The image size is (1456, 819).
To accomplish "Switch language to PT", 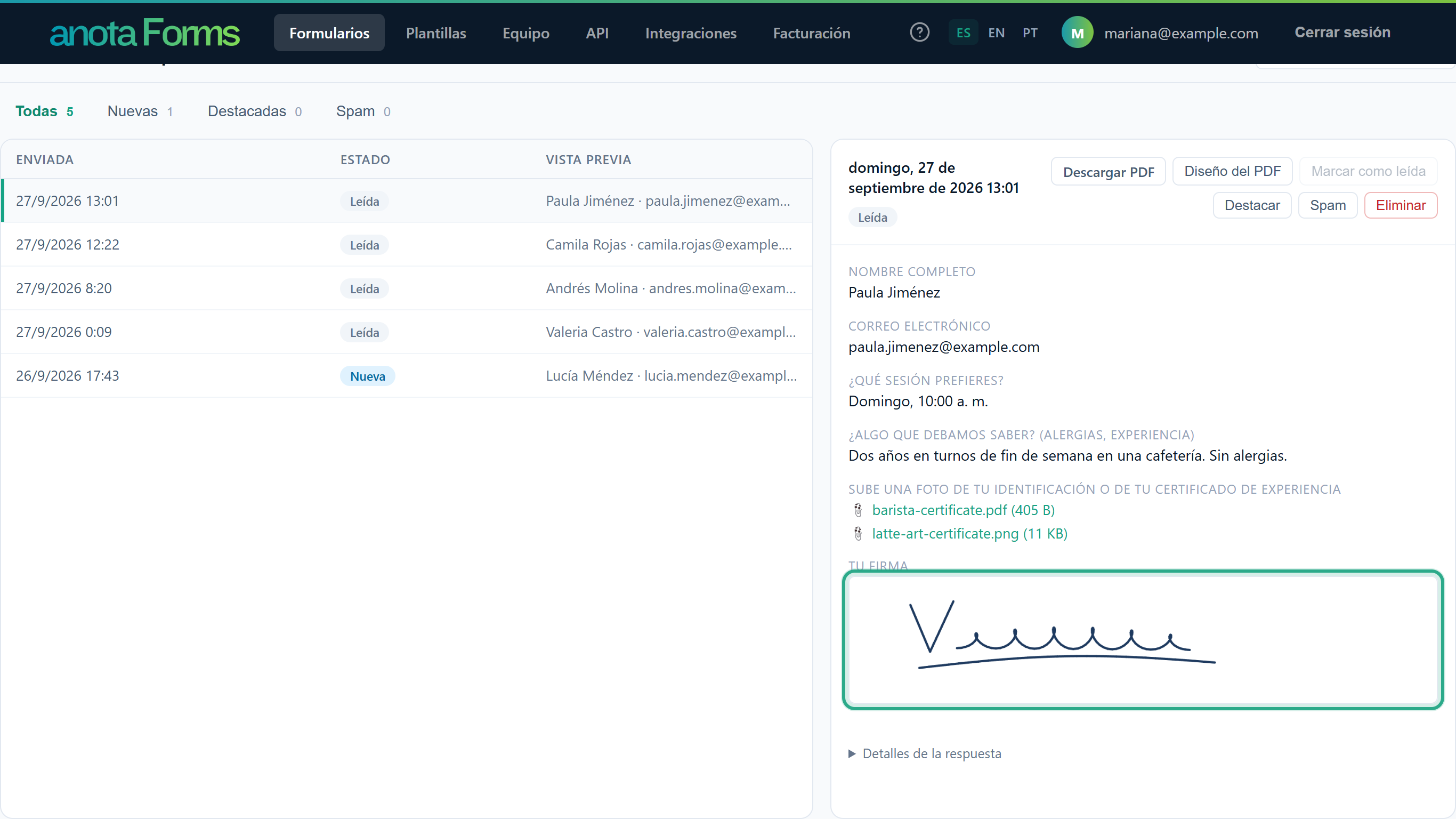I will [x=1030, y=33].
